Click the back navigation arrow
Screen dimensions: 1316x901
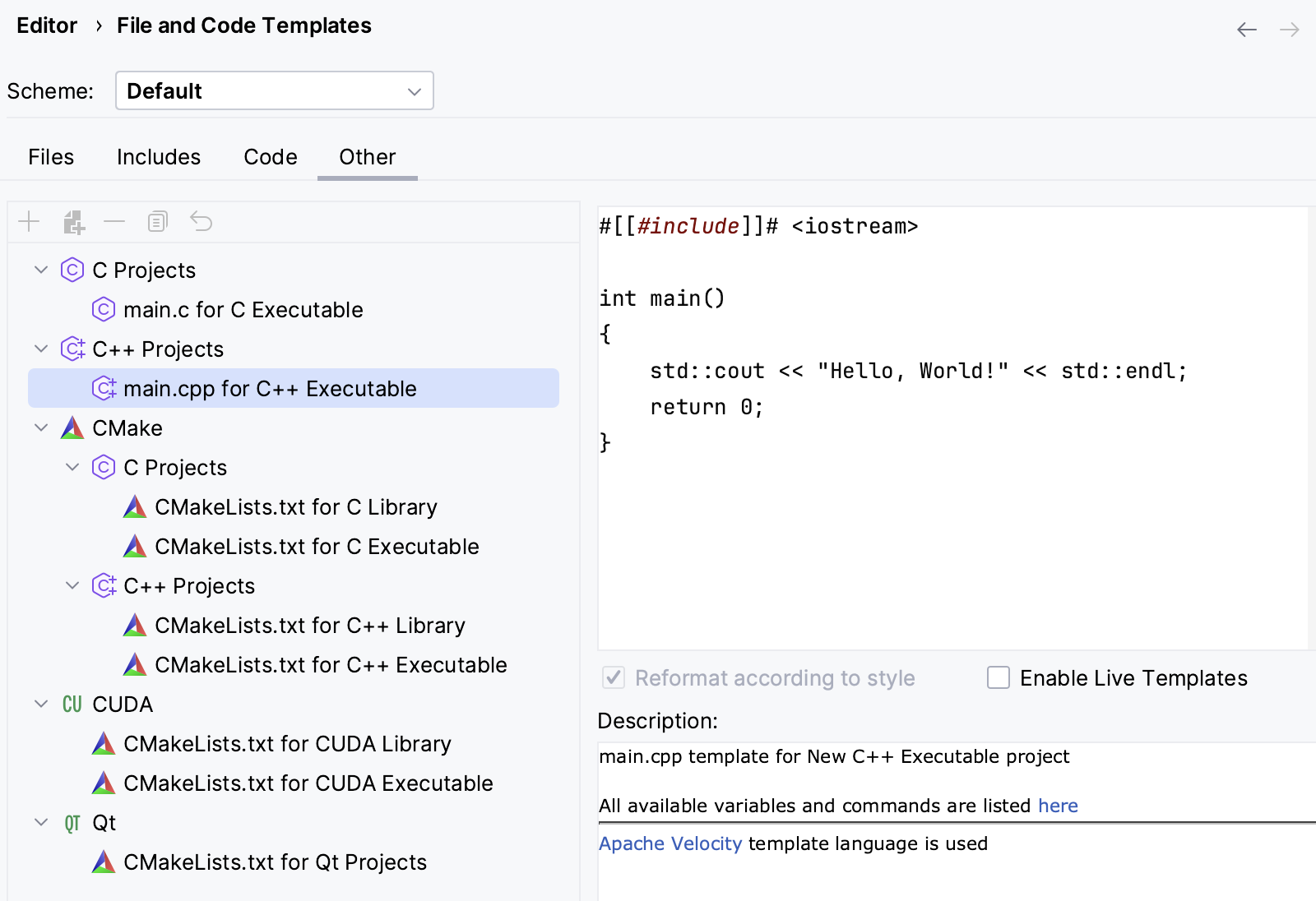tap(1247, 29)
